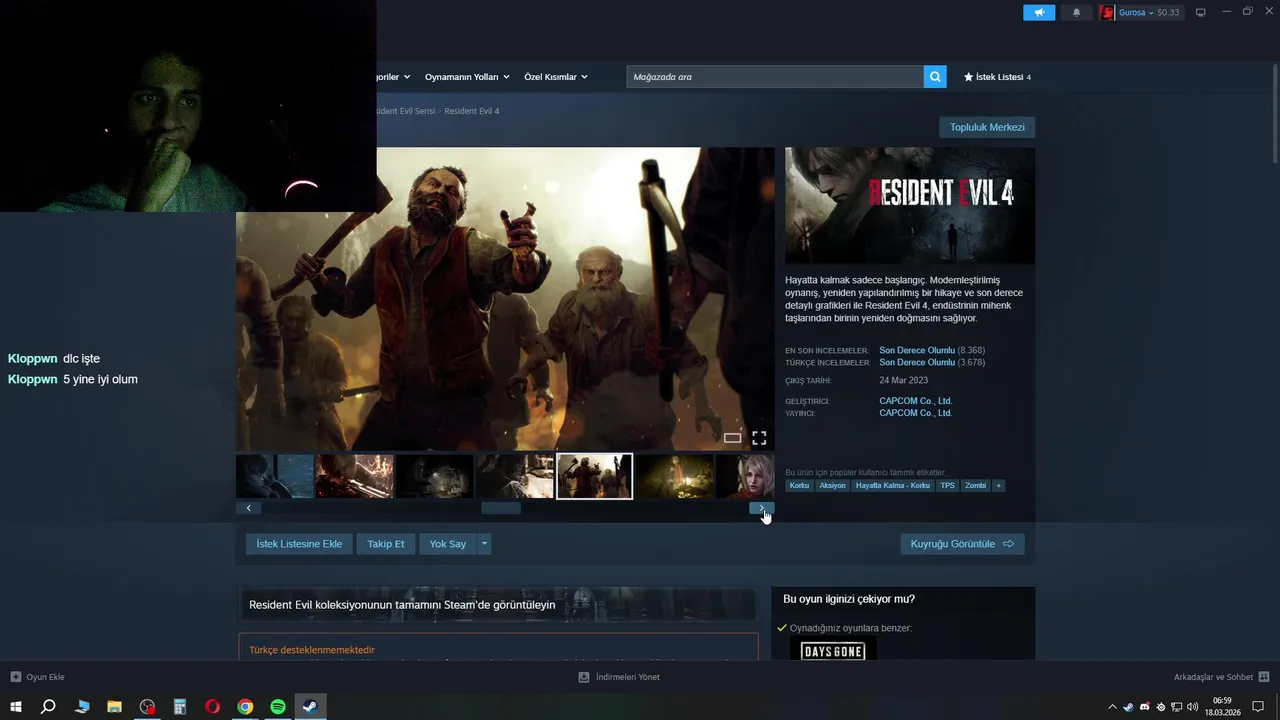The height and width of the screenshot is (720, 1280).
Task: Click the Gurosa profile avatar
Action: 1107,12
